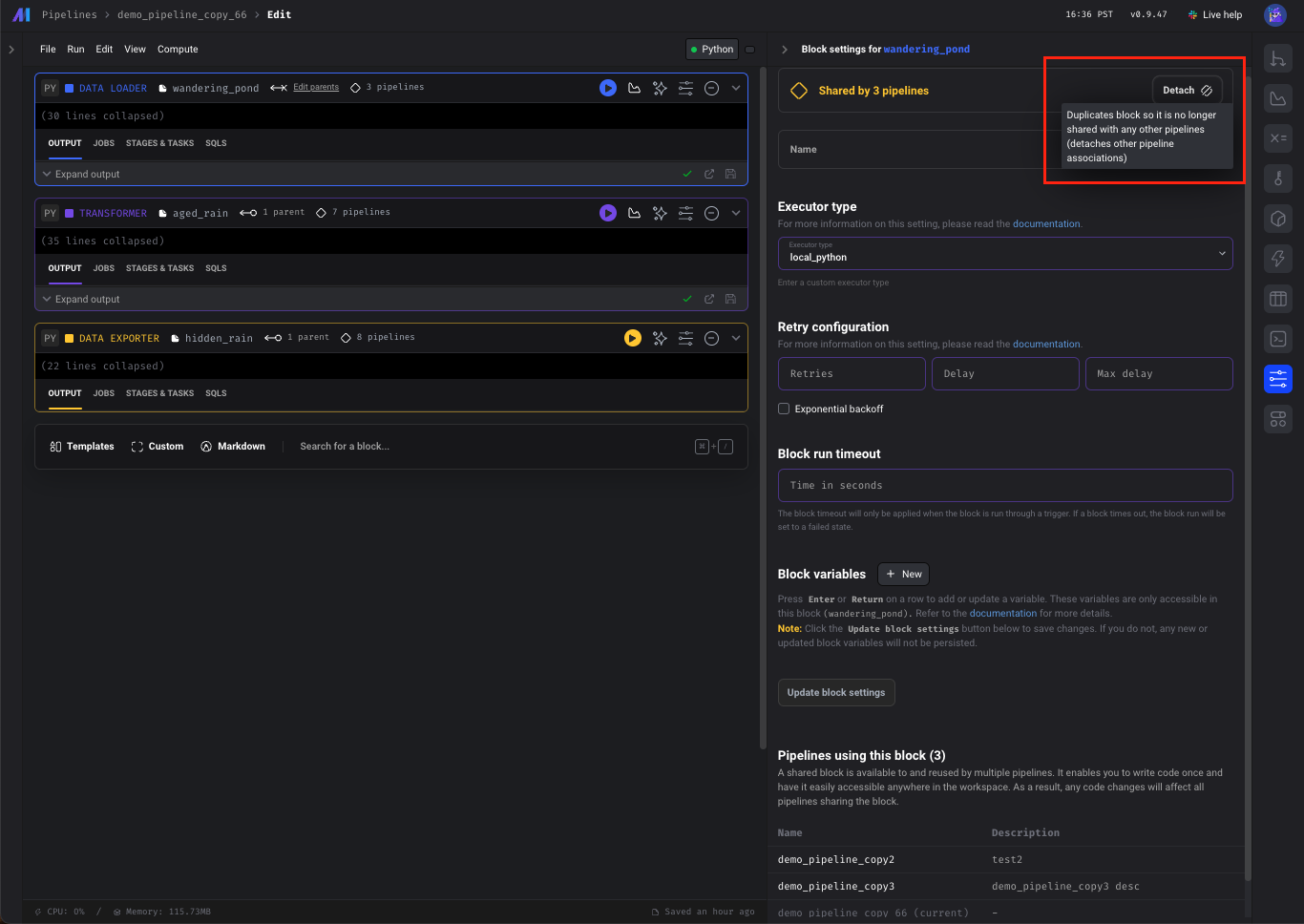
Task: Click the circled minus icon on wandering_pond
Action: coord(711,88)
